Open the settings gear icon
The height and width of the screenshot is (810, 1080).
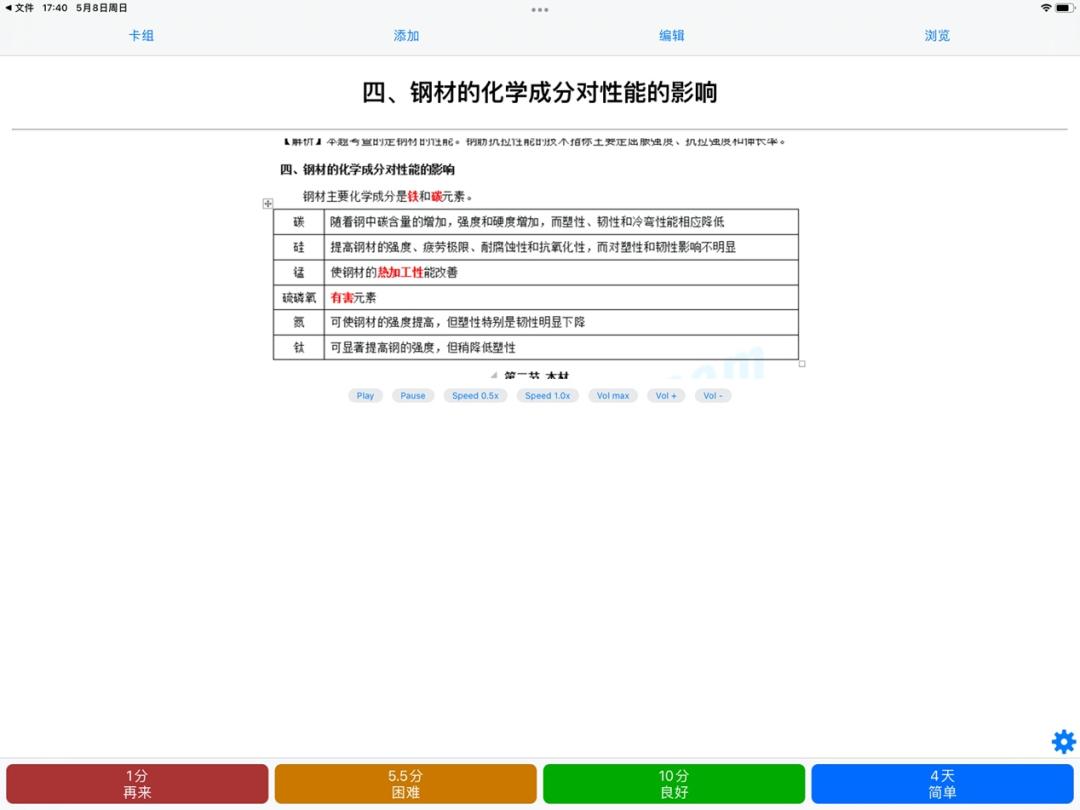point(1063,742)
